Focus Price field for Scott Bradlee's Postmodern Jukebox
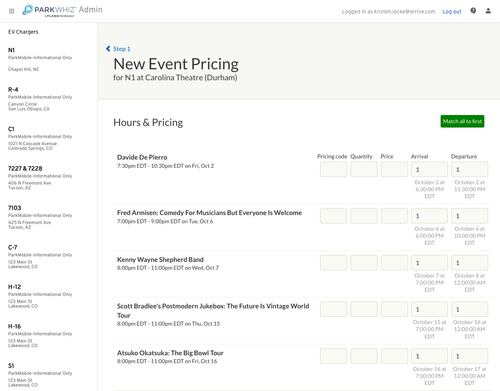The width and height of the screenshot is (500, 391). [394, 309]
